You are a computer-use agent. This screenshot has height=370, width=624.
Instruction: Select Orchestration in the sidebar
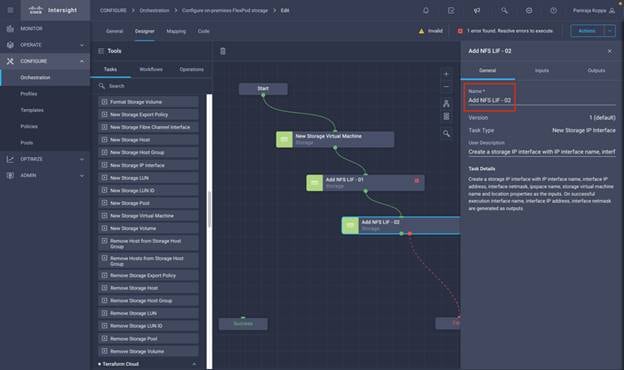point(35,78)
